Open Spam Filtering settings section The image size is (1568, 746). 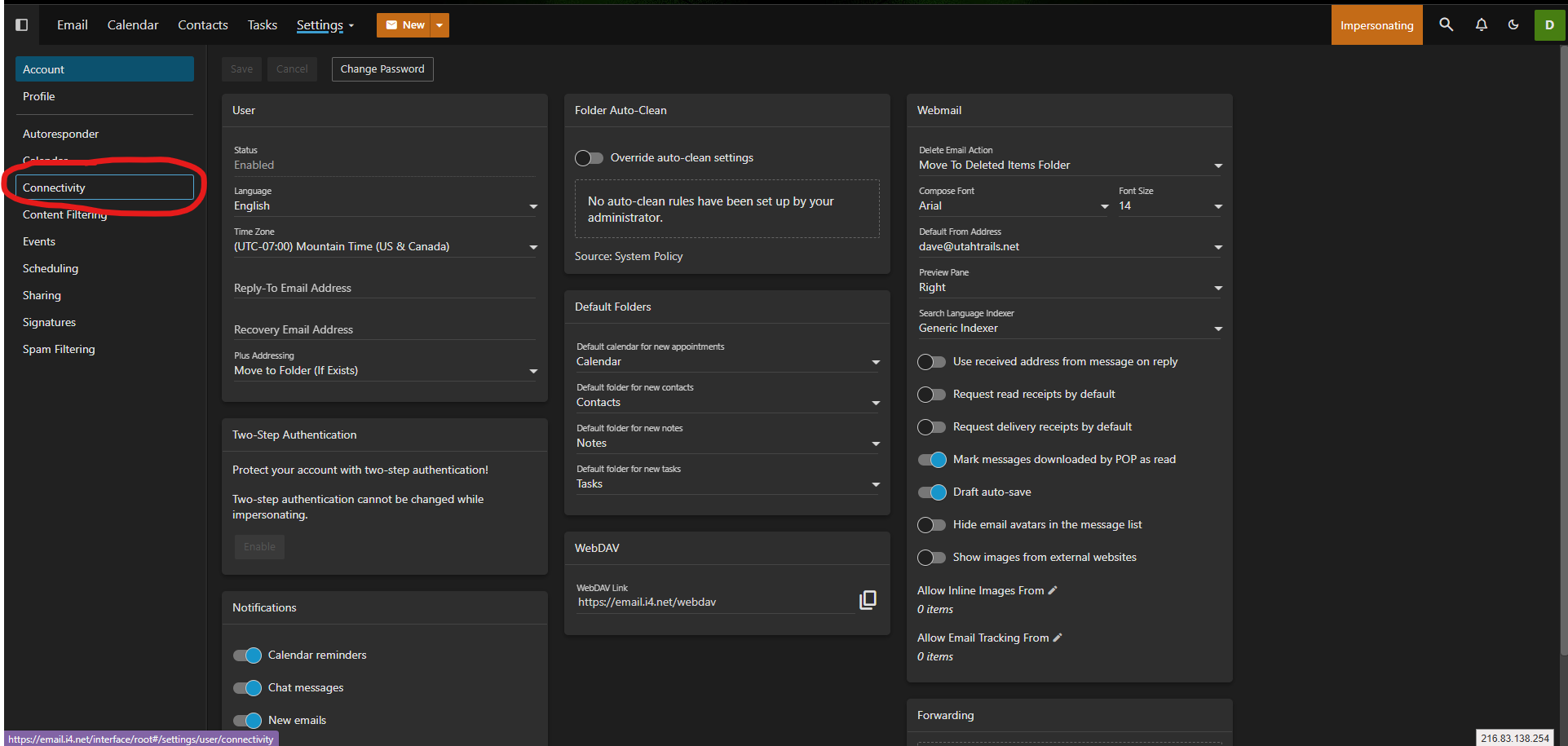[59, 349]
